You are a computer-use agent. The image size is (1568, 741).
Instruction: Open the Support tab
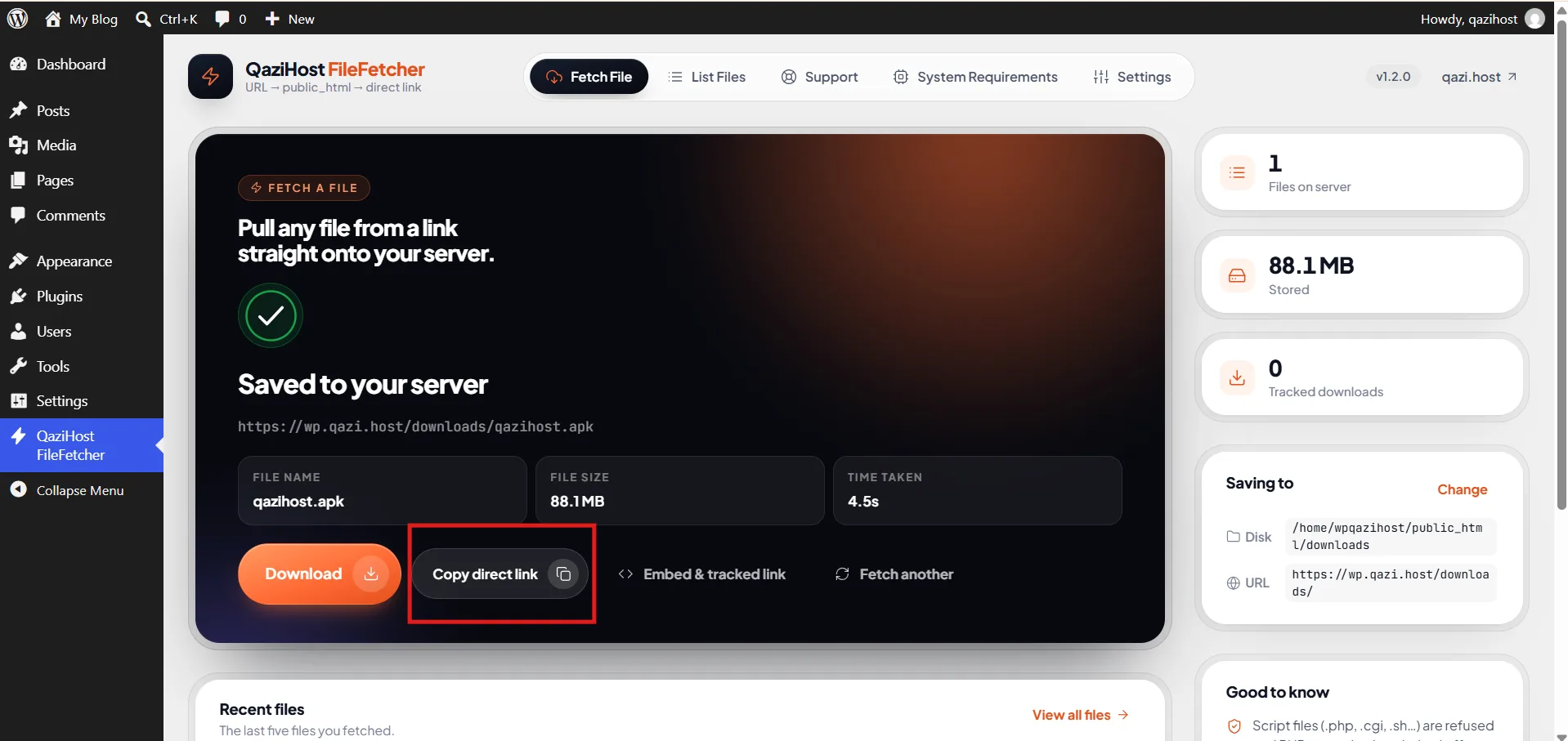click(x=820, y=77)
